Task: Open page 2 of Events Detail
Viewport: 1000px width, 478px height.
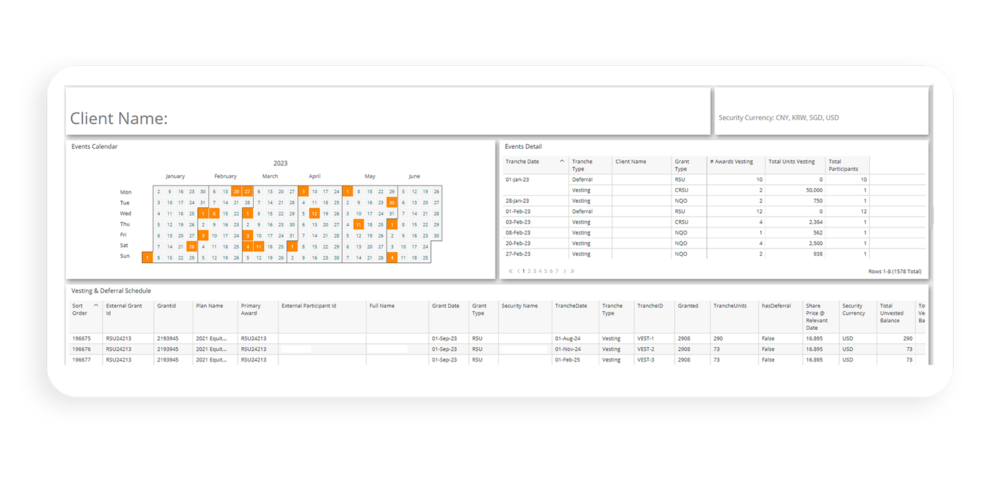Action: 529,271
